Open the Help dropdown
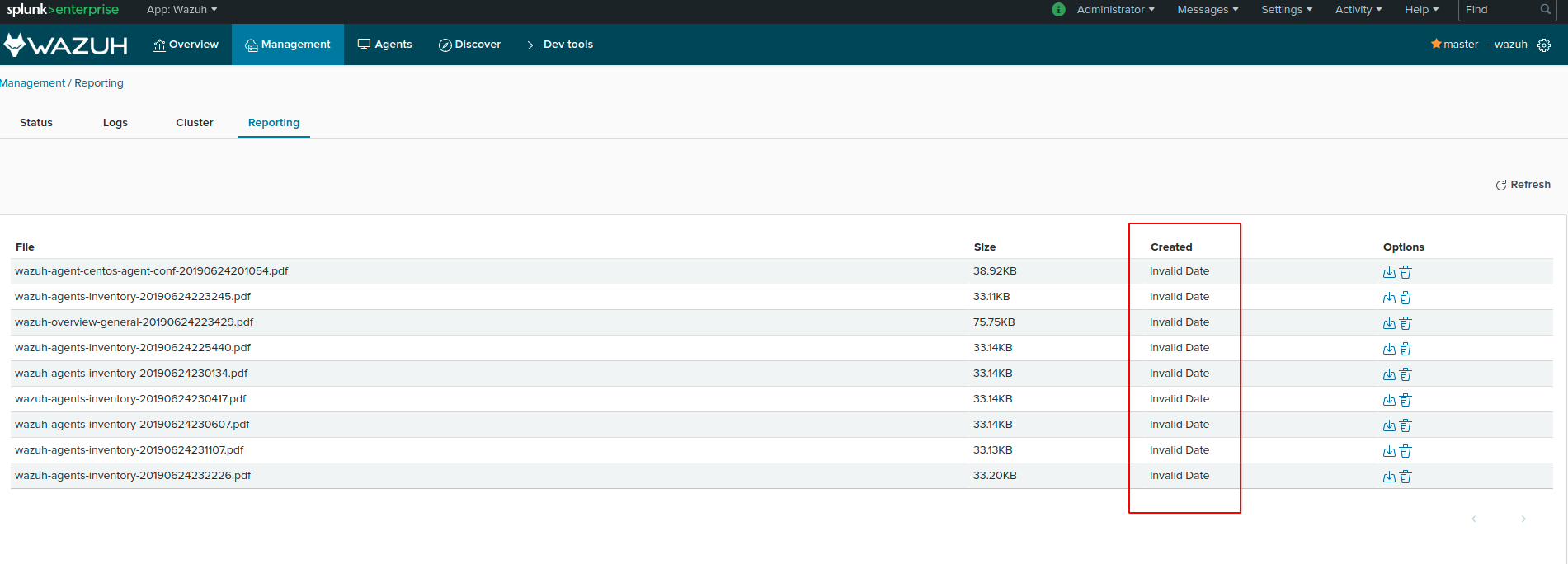The image size is (1568, 564). (1421, 10)
